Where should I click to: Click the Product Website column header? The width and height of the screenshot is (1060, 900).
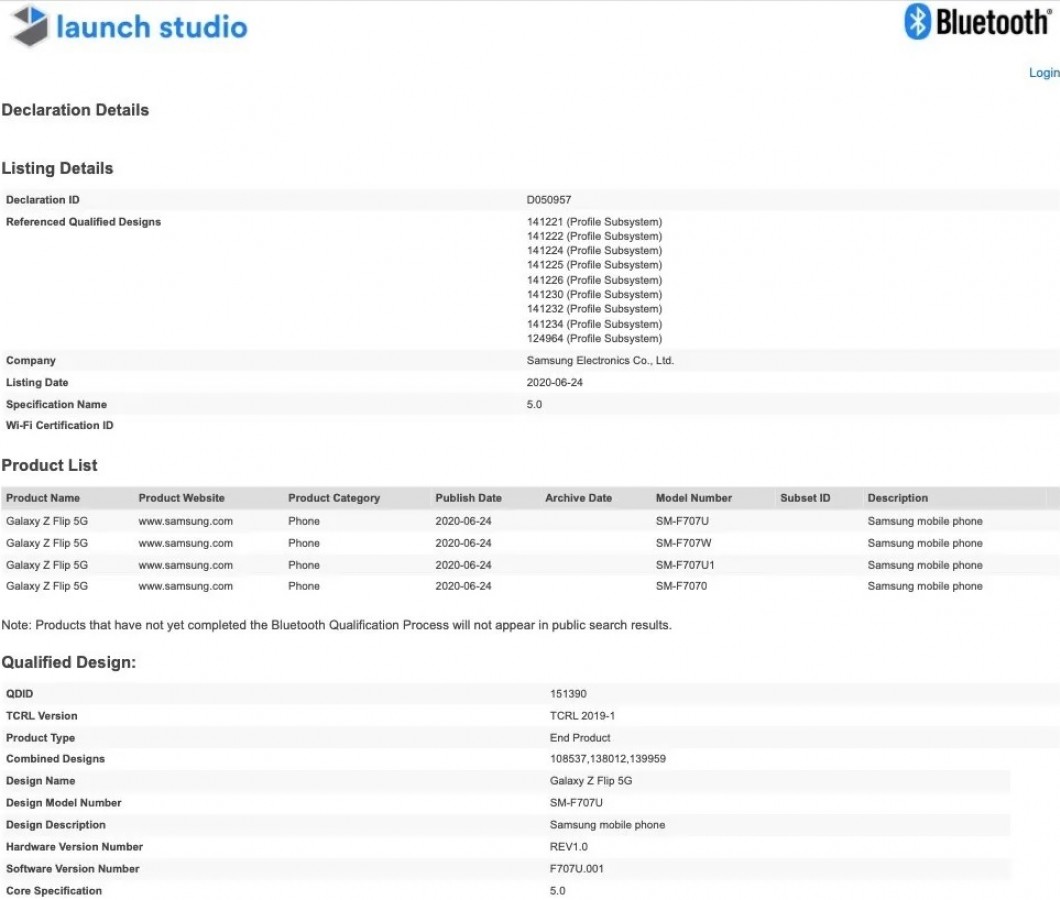(x=181, y=498)
